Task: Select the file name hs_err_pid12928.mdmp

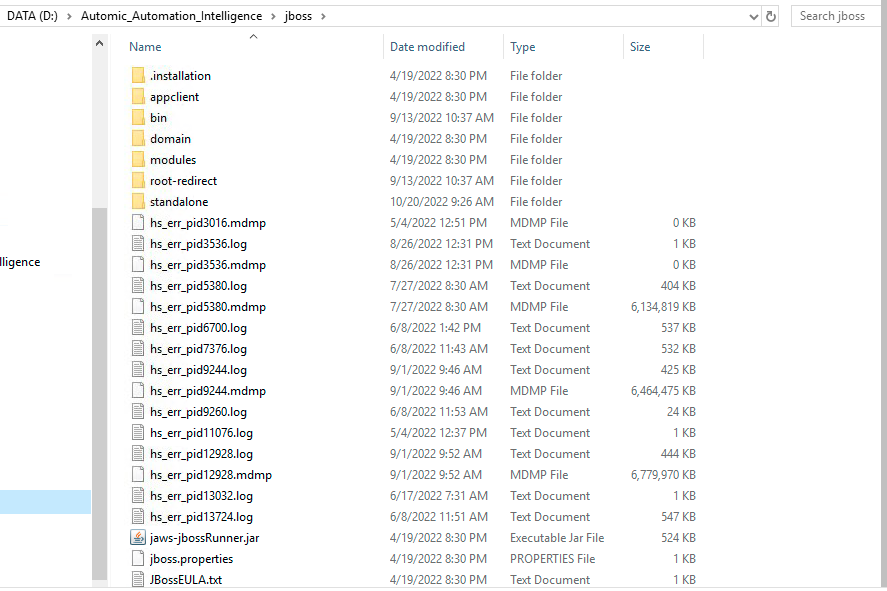Action: (211, 475)
